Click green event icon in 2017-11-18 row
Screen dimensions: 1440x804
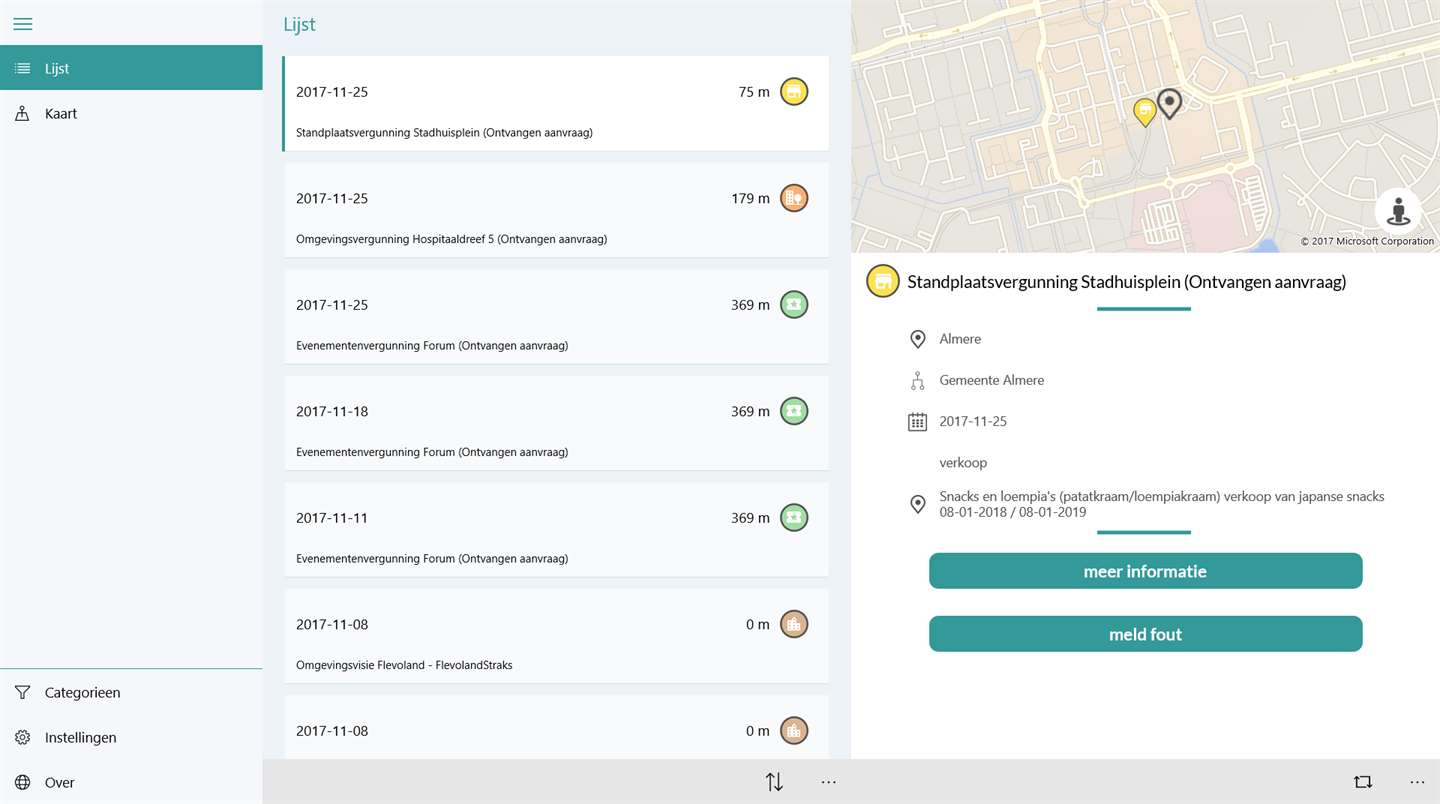click(x=794, y=411)
